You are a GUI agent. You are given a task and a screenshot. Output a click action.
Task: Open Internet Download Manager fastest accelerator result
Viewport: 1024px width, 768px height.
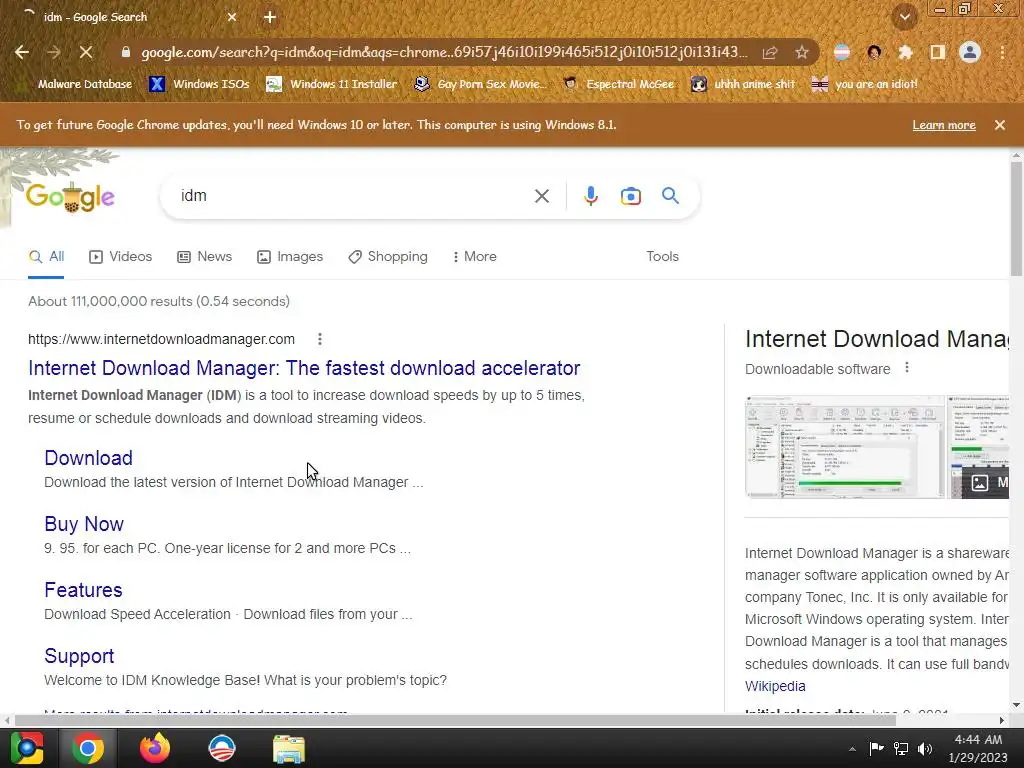pos(304,368)
